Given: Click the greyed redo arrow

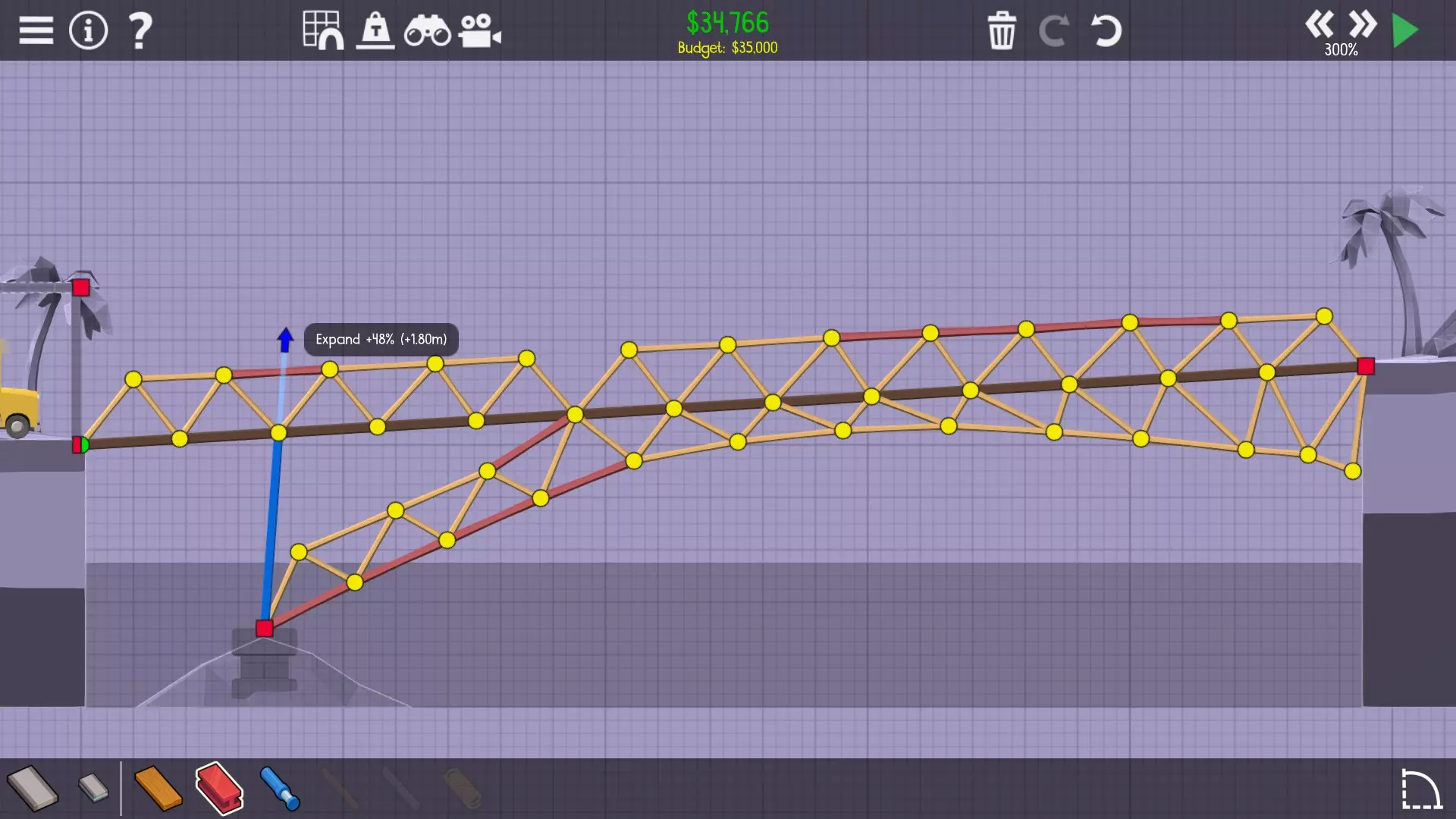Looking at the screenshot, I should click(x=1053, y=31).
